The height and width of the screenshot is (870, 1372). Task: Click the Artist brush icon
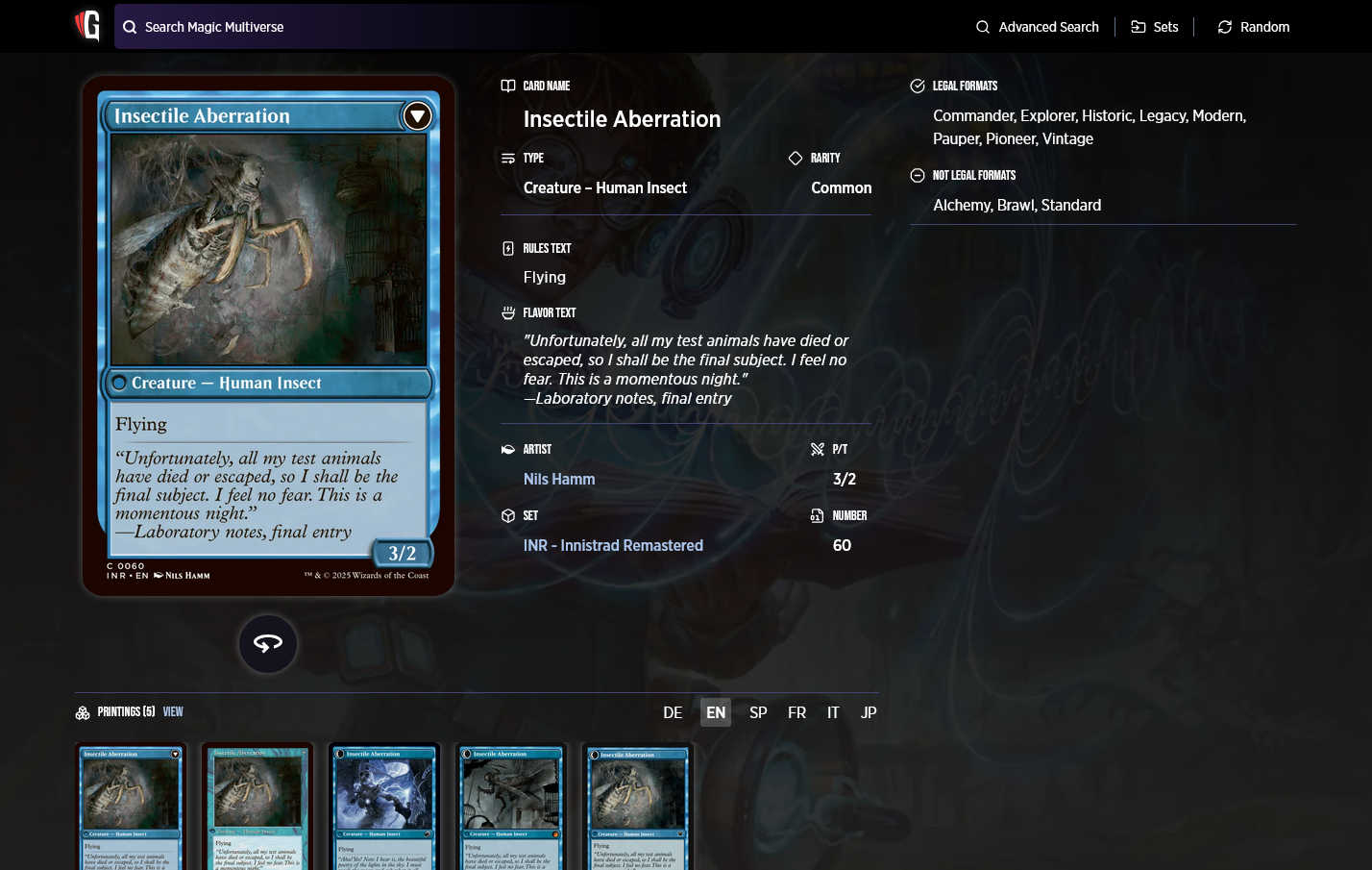pos(507,449)
